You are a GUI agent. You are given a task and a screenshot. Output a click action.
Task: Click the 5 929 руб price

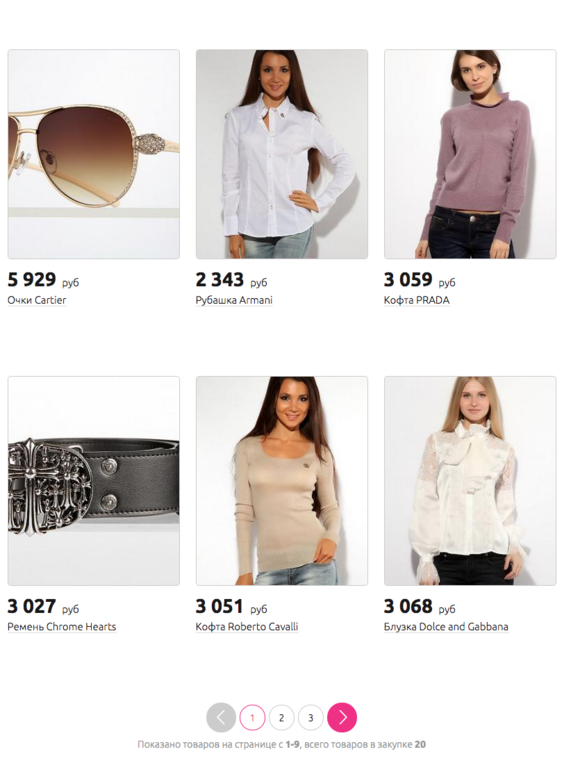click(43, 280)
